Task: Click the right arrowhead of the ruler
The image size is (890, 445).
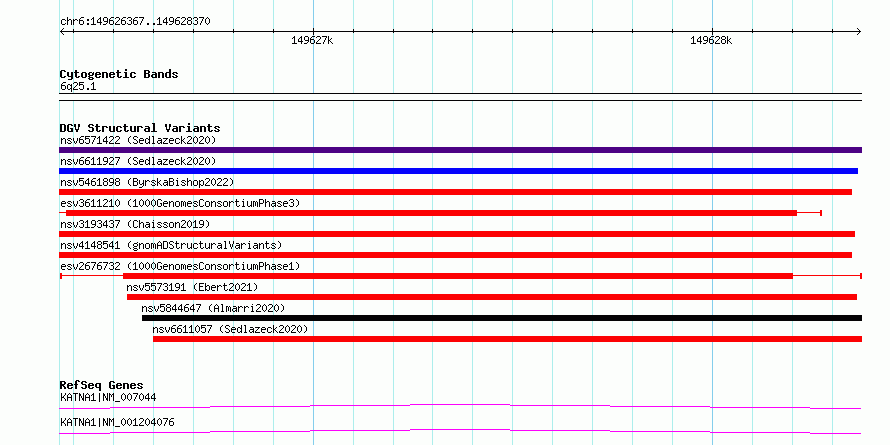Action: [x=859, y=31]
